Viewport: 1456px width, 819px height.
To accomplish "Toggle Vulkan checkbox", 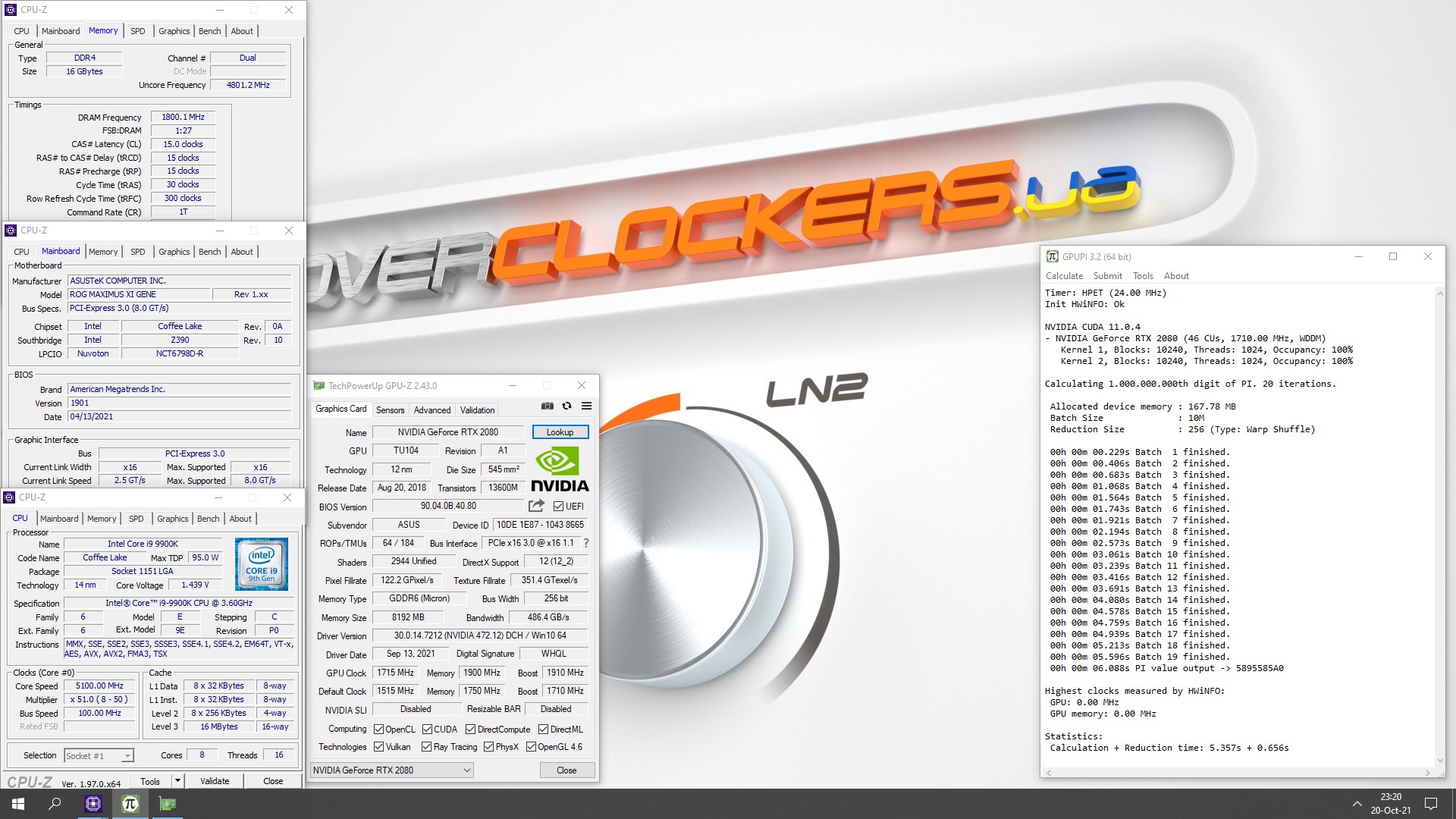I will (378, 747).
